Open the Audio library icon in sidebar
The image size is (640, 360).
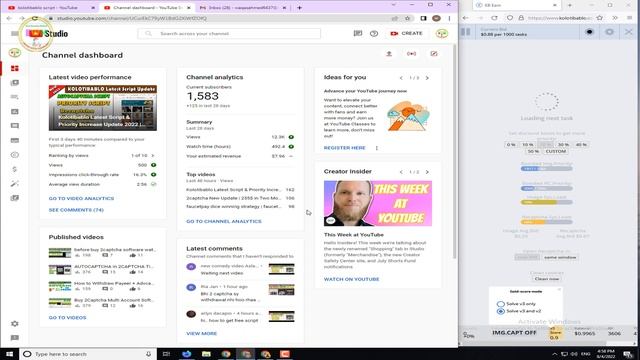[x=15, y=198]
